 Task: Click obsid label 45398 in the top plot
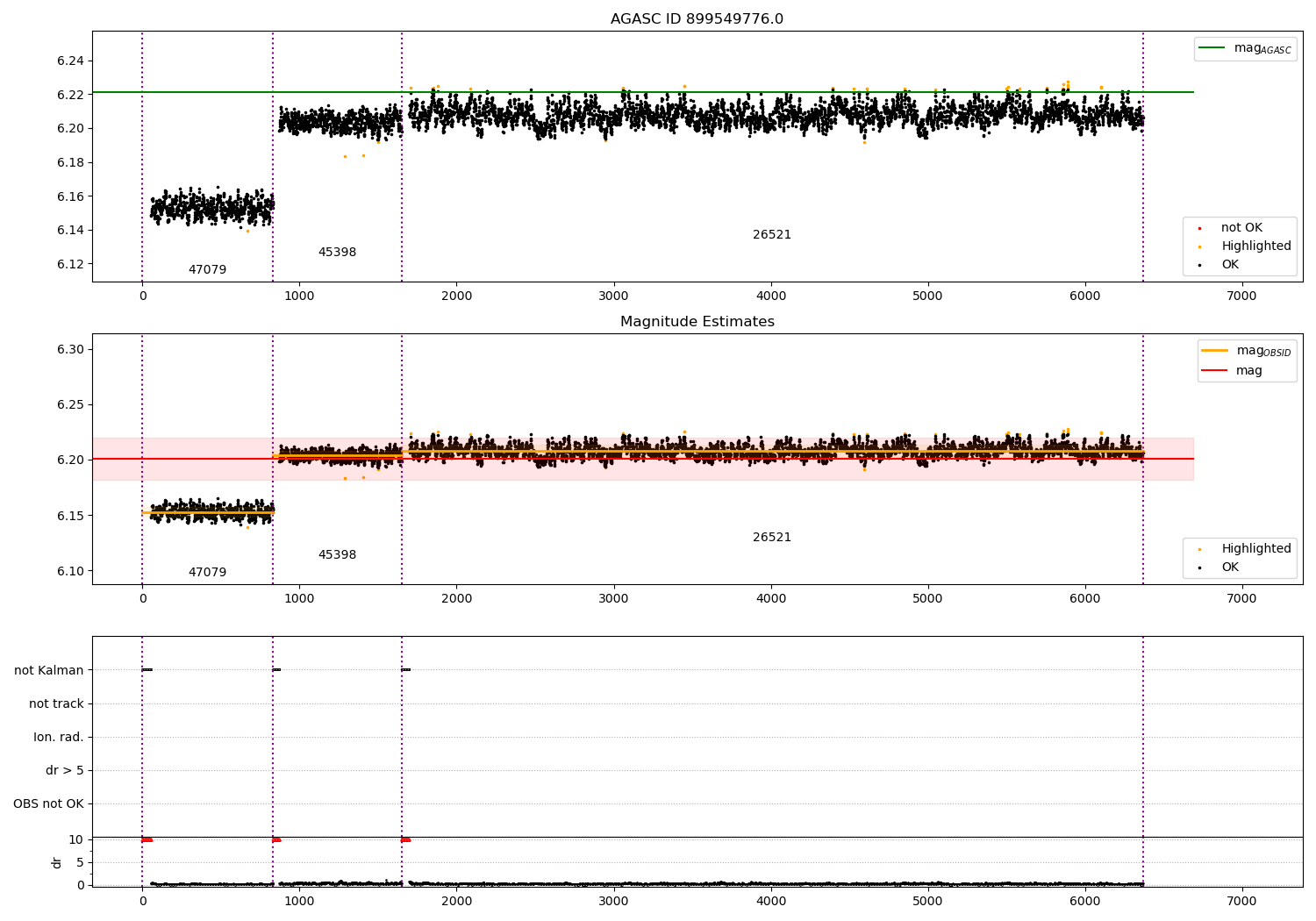click(x=337, y=253)
